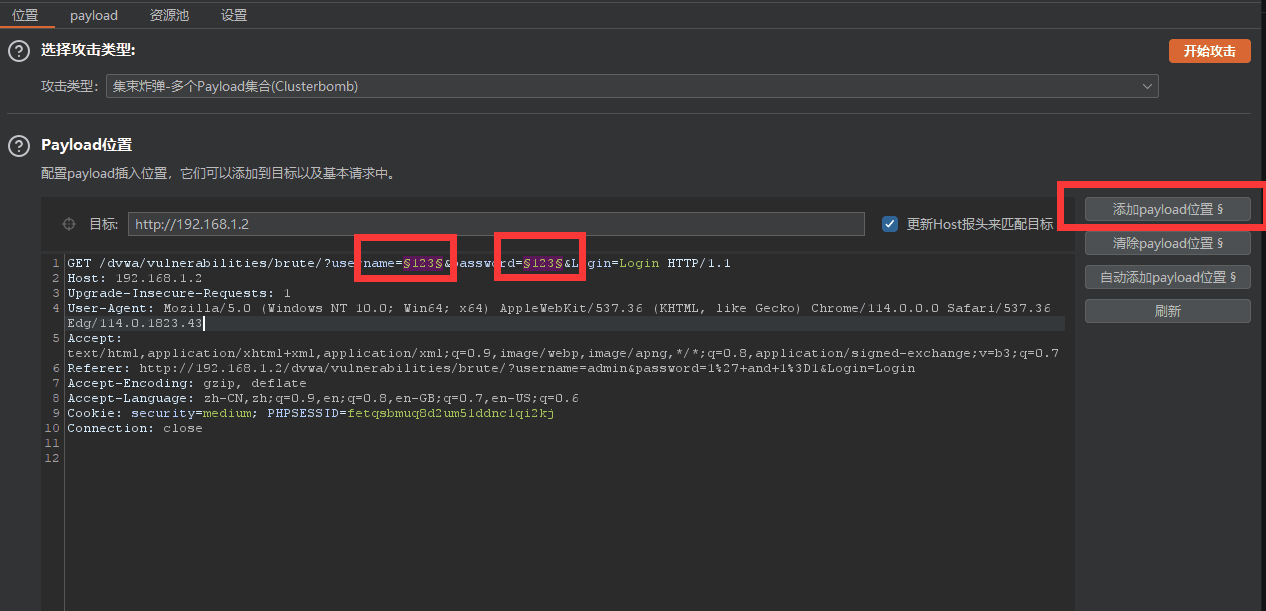Image resolution: width=1266 pixels, height=611 pixels.
Task: Switch to the 资源池 tab
Action: [x=169, y=15]
